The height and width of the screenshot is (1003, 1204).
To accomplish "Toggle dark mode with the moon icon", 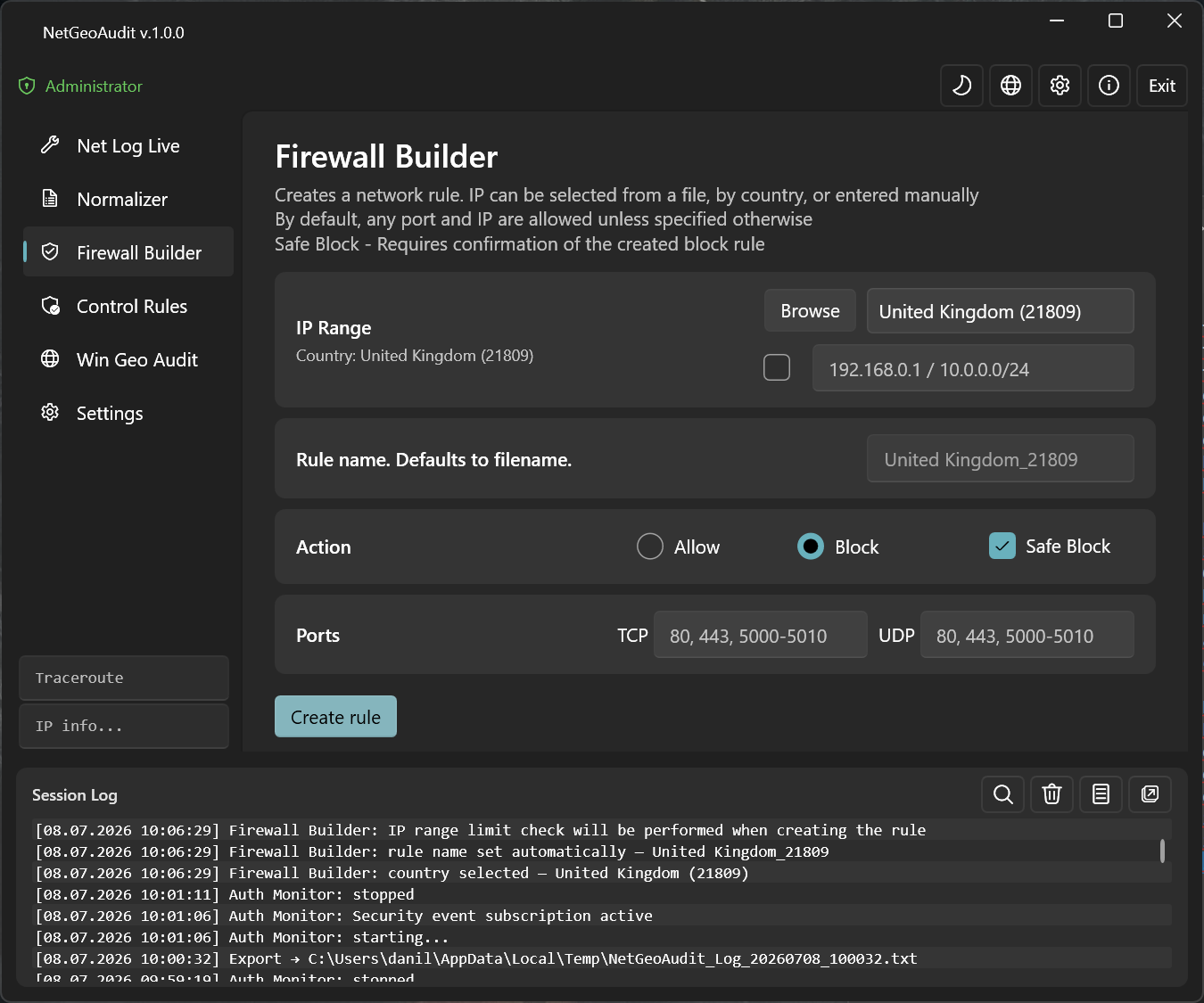I will [961, 86].
